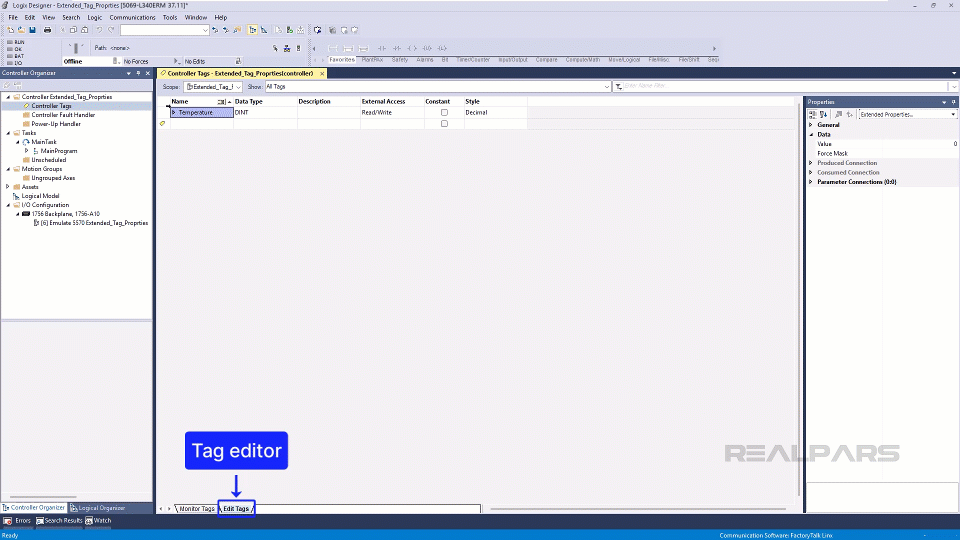Click the Open project folder icon
The width and height of the screenshot is (960, 540).
21,30
